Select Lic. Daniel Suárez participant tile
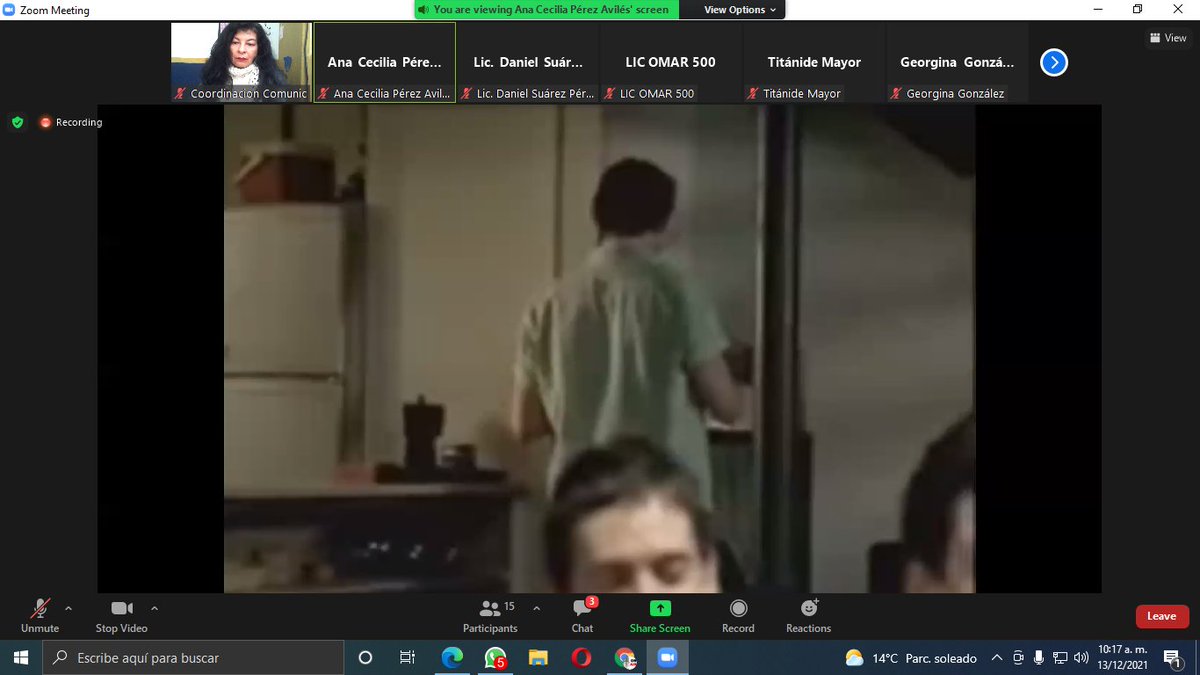Image resolution: width=1200 pixels, height=675 pixels. point(528,62)
